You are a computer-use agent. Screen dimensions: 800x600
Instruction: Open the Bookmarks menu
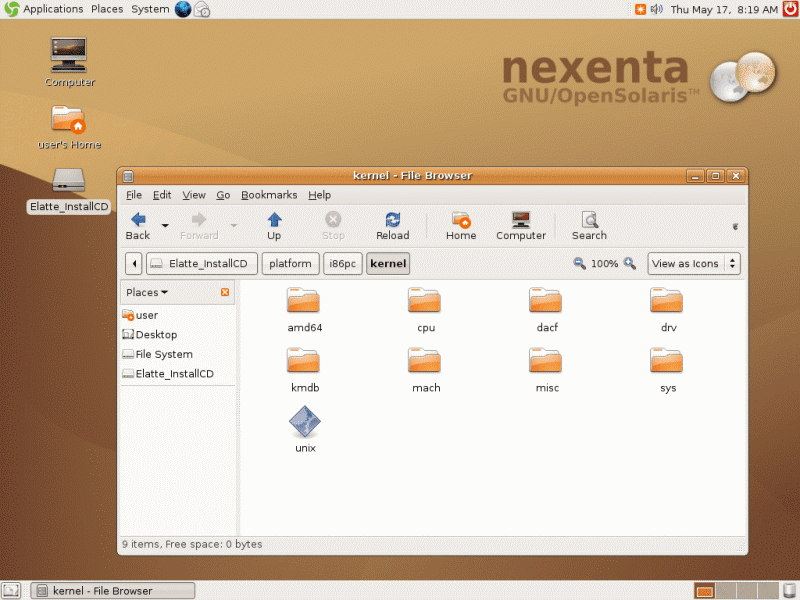coord(269,195)
